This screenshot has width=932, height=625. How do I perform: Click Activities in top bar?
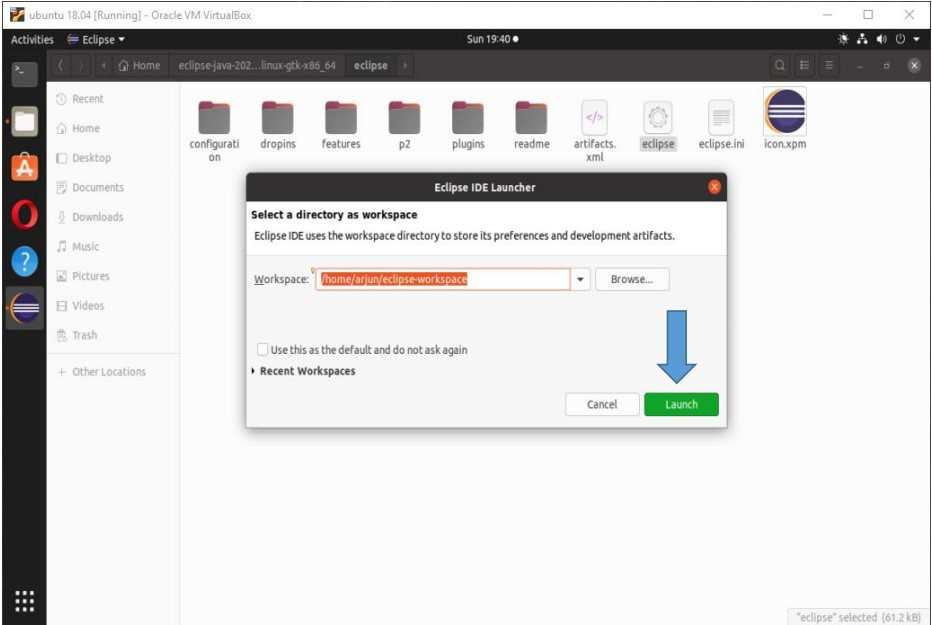[32, 39]
